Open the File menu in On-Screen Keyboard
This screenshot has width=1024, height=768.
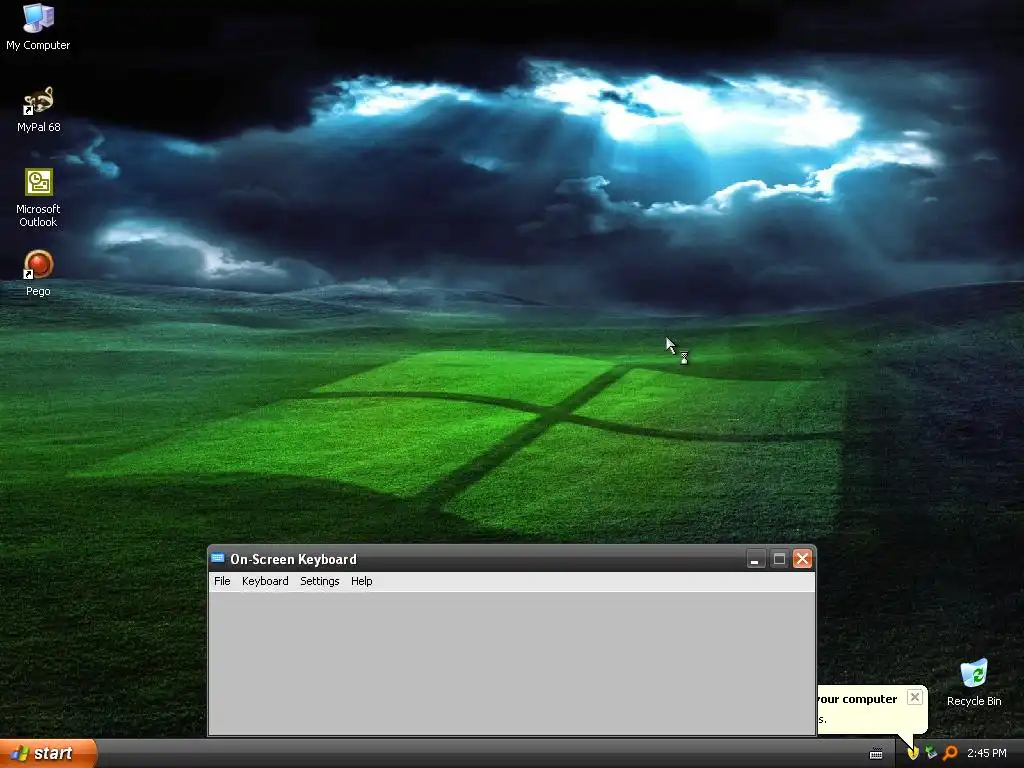[222, 581]
